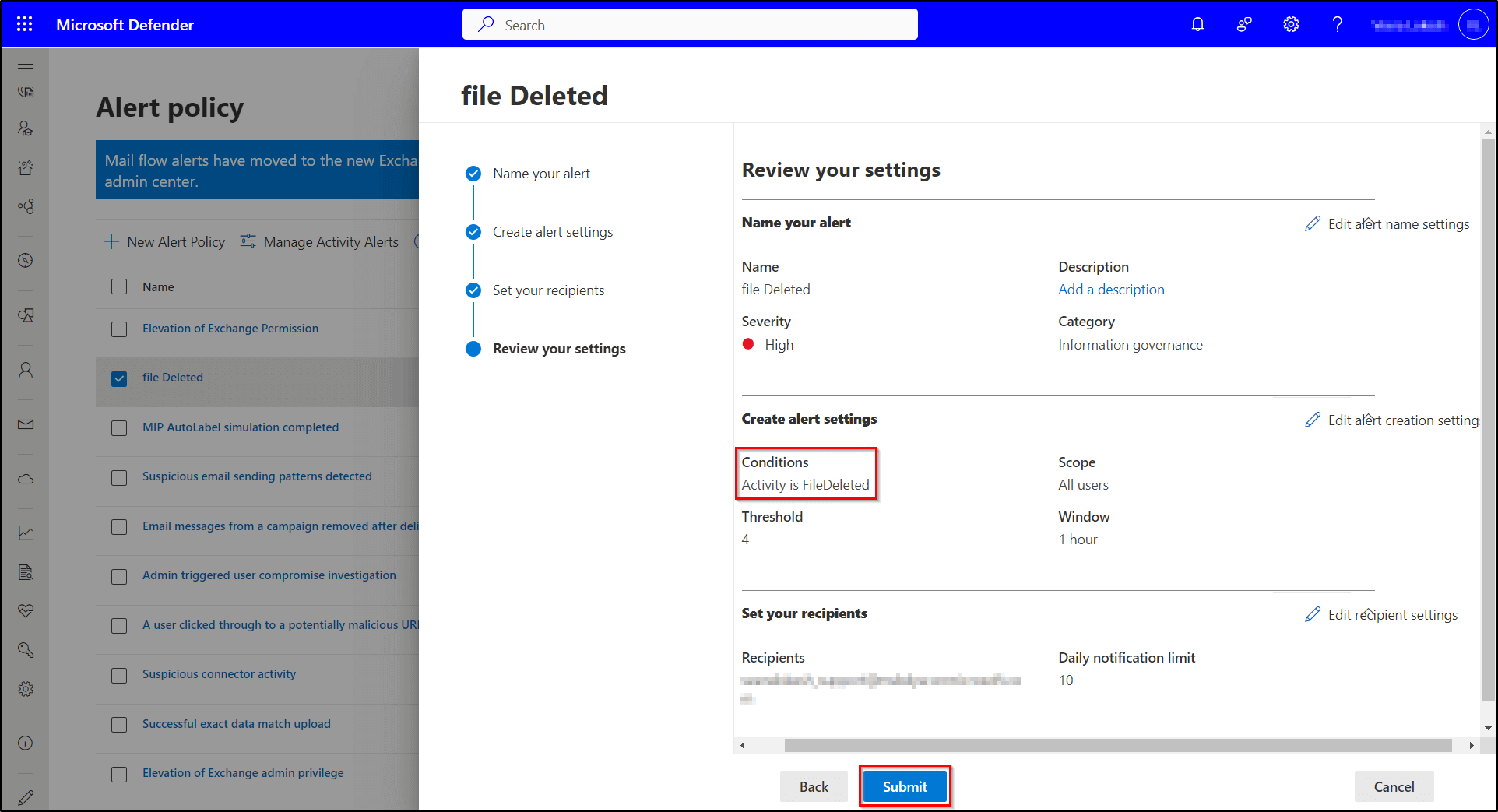The image size is (1498, 812).
Task: Open the settings gear in top bar
Action: click(1291, 24)
